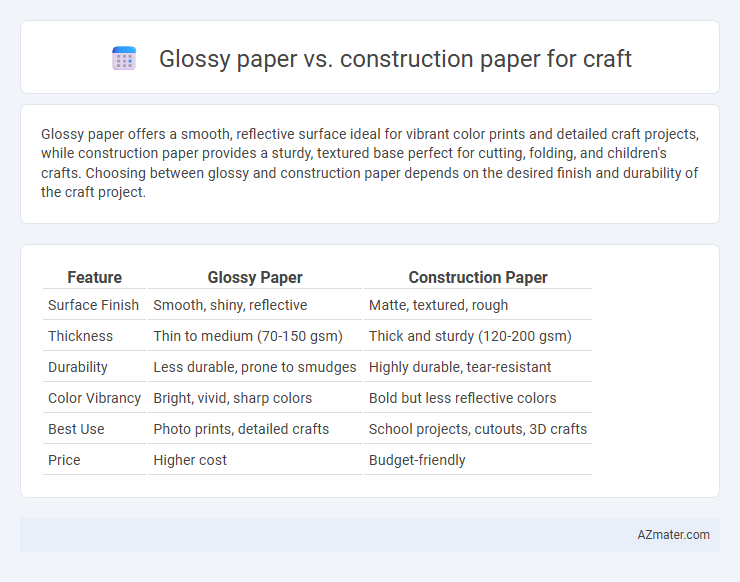This screenshot has width=740, height=582.
Task: Select the 'Glossy Paper' column header
Action: pos(255,277)
